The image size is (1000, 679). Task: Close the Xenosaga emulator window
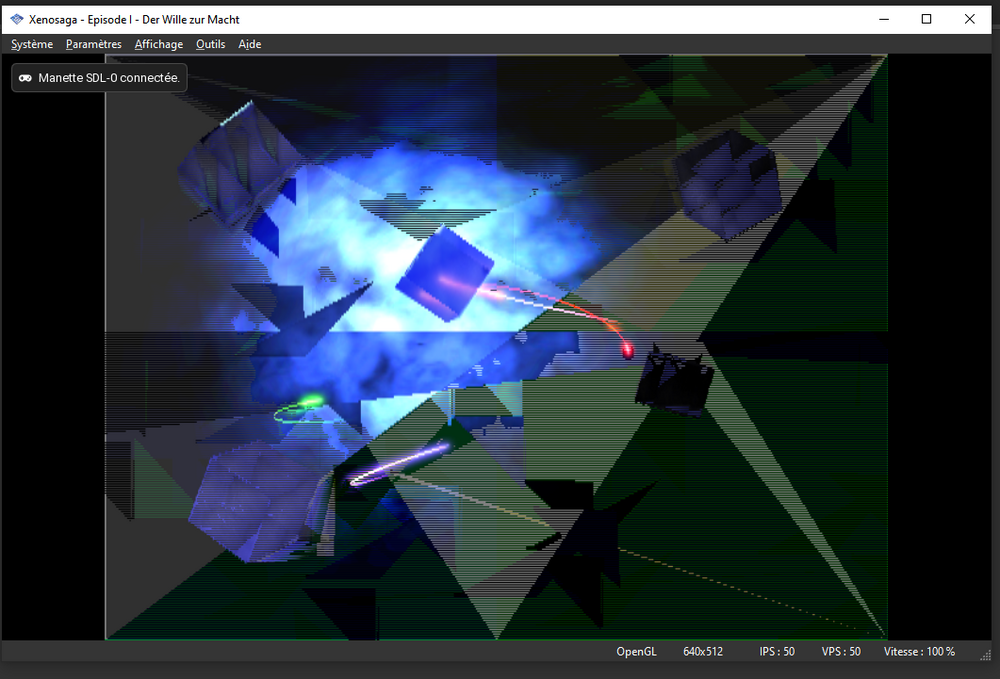point(969,19)
